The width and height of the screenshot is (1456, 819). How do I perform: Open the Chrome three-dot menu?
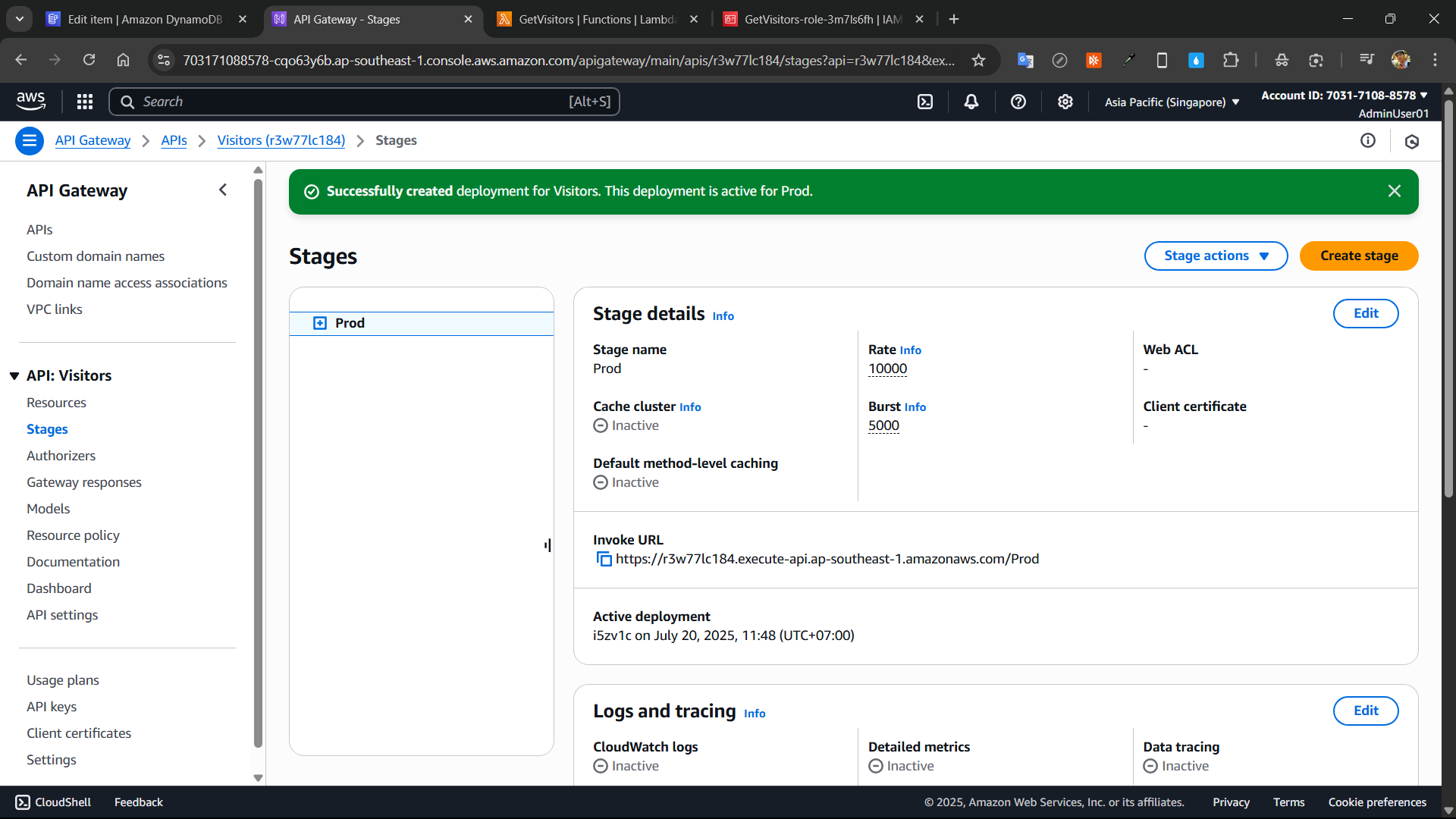tap(1435, 60)
